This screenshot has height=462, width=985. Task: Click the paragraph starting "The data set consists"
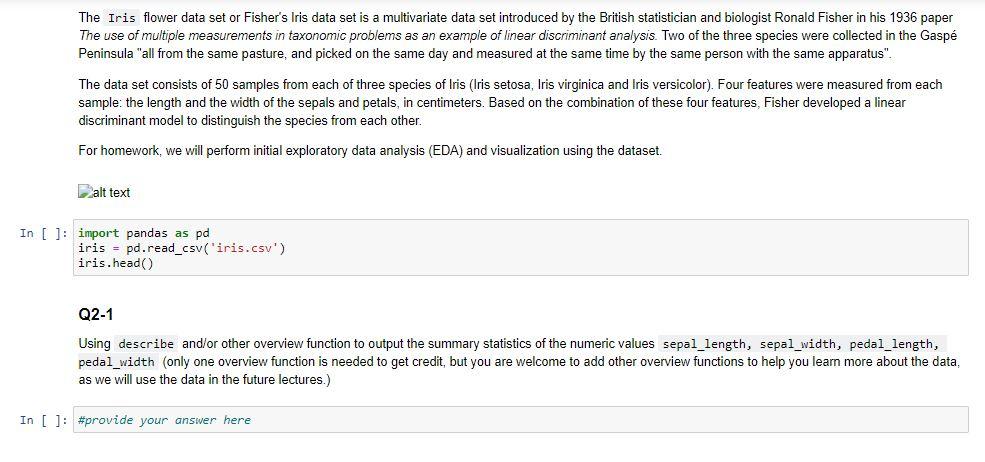tap(400, 102)
